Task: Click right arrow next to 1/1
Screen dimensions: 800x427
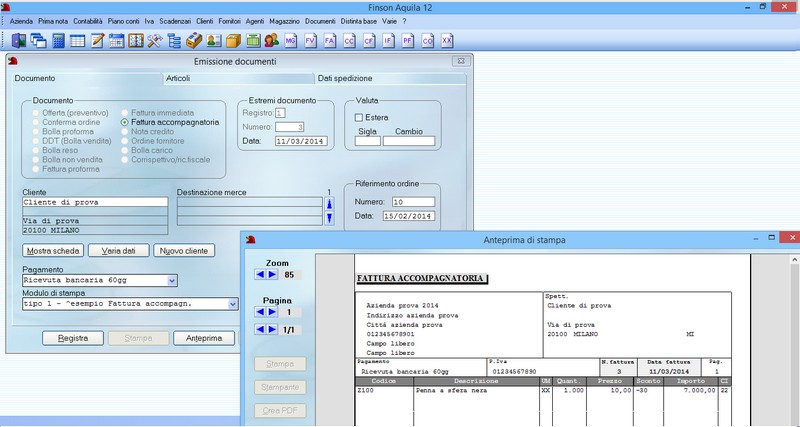Action: tap(272, 330)
